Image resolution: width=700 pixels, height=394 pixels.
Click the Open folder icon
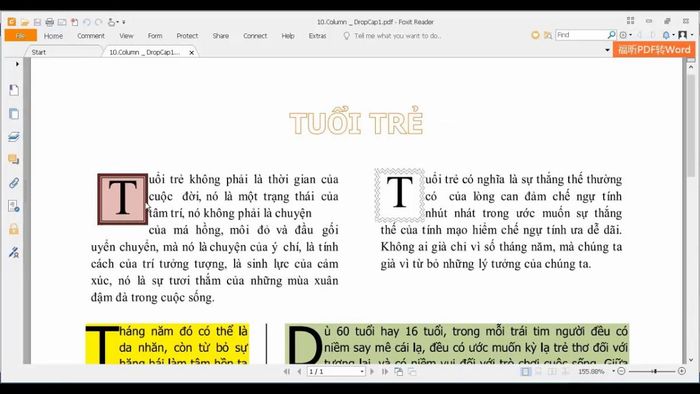coord(25,22)
